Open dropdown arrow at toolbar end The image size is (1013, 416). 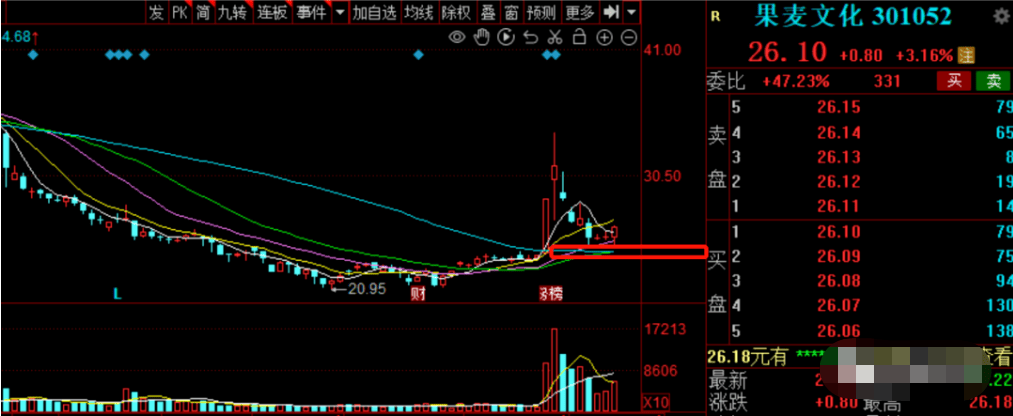631,12
